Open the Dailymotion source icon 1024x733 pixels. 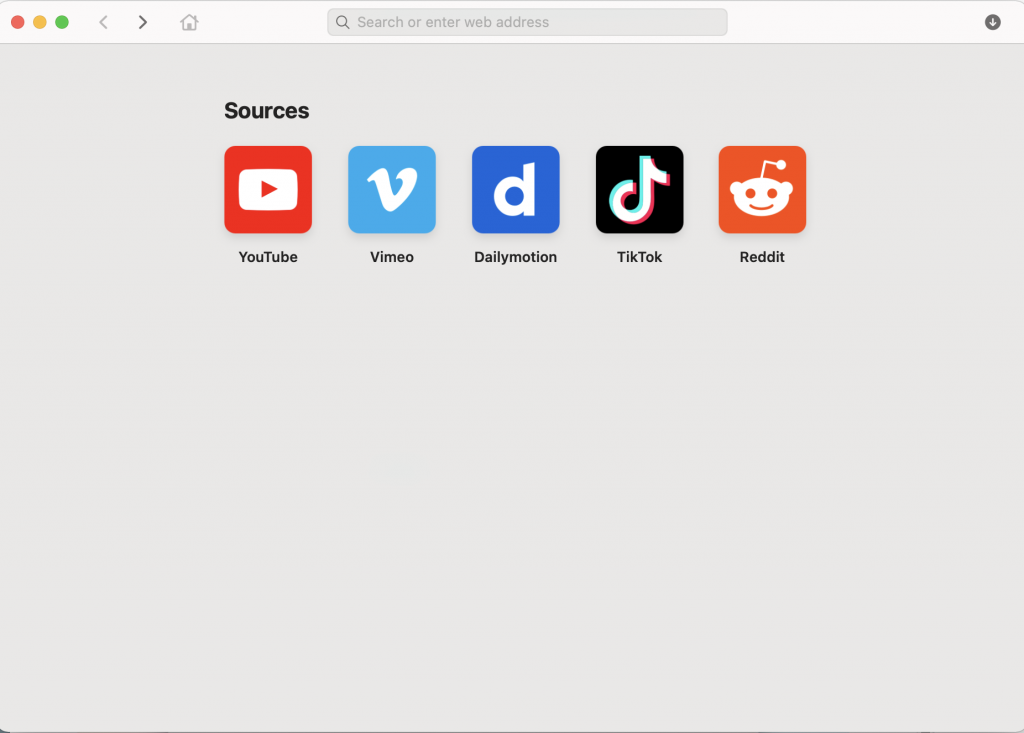coord(516,189)
